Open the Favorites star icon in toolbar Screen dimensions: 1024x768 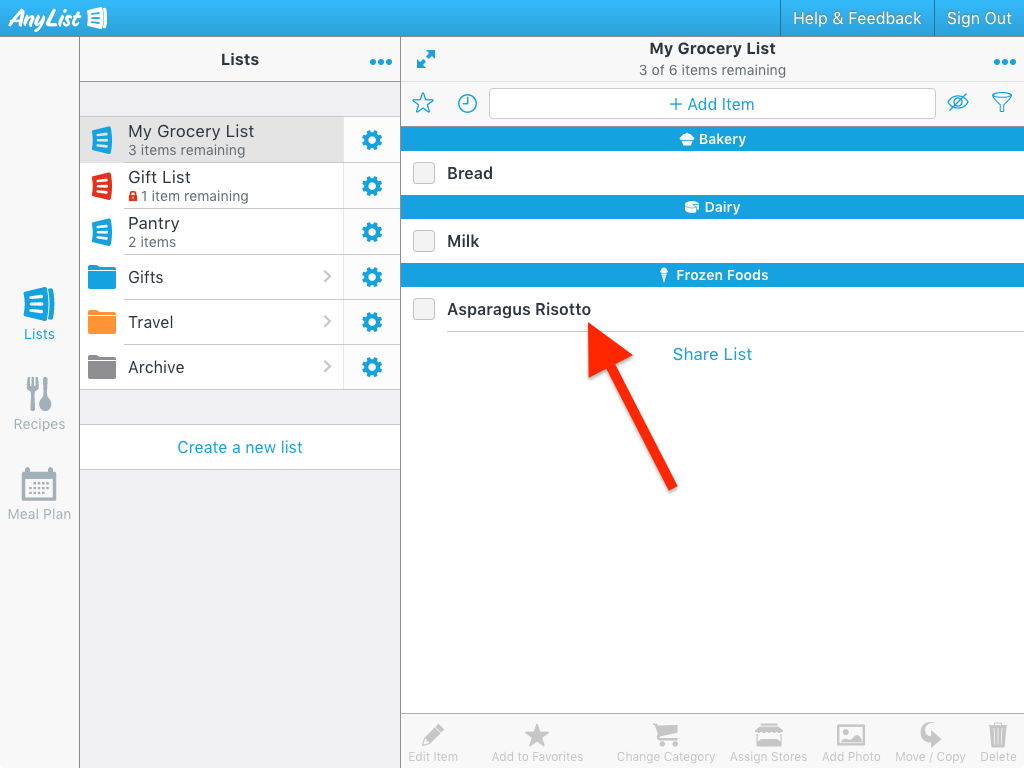pyautogui.click(x=423, y=103)
